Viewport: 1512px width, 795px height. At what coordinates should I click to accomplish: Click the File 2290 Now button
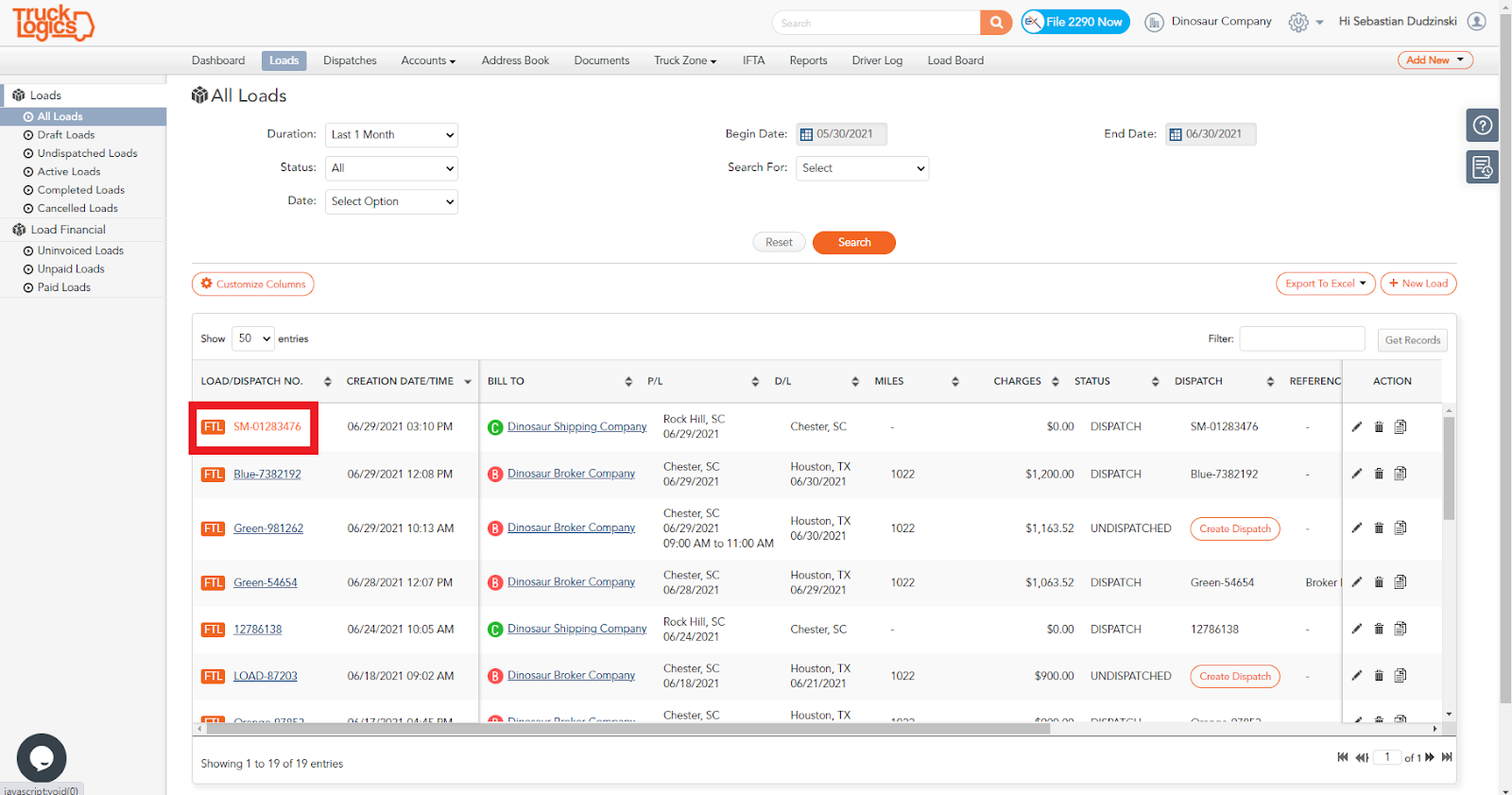coord(1075,22)
